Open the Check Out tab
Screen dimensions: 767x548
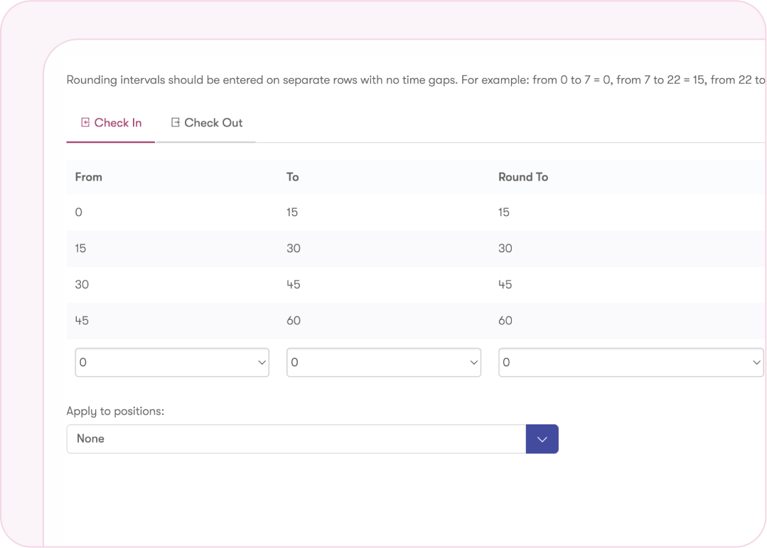click(x=205, y=123)
